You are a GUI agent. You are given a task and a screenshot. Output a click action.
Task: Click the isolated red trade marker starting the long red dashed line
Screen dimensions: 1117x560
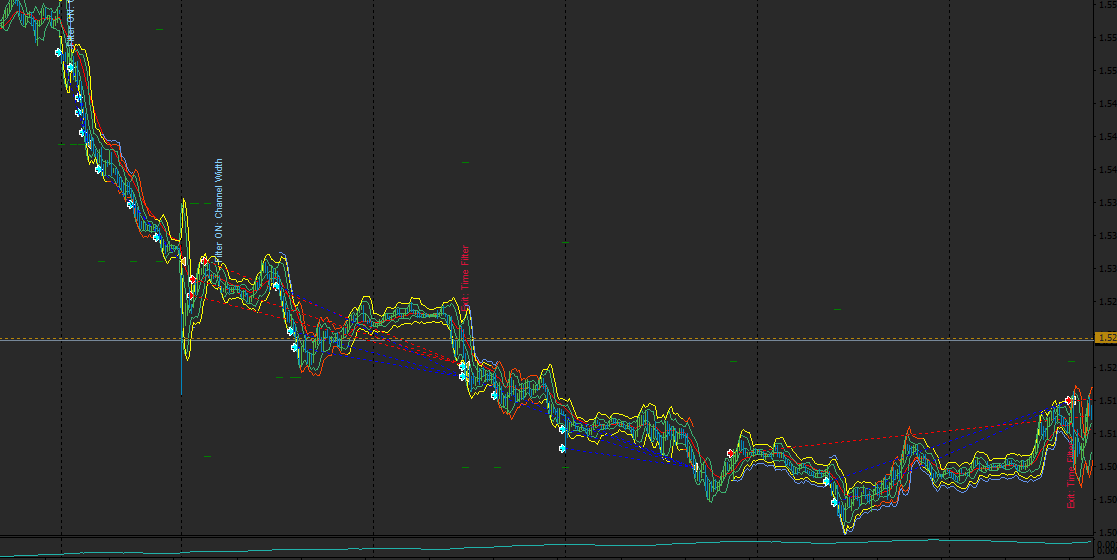[730, 453]
